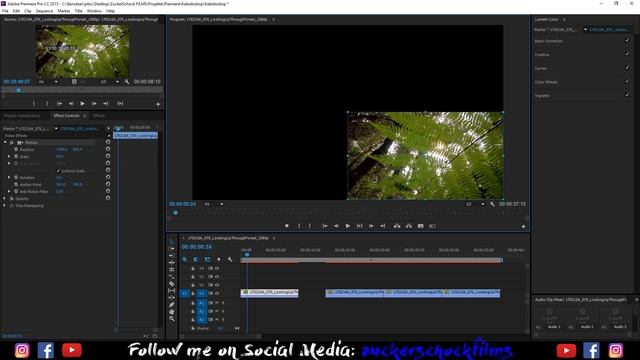Expand the Rotation property
The width and height of the screenshot is (640, 360).
click(x=9, y=178)
